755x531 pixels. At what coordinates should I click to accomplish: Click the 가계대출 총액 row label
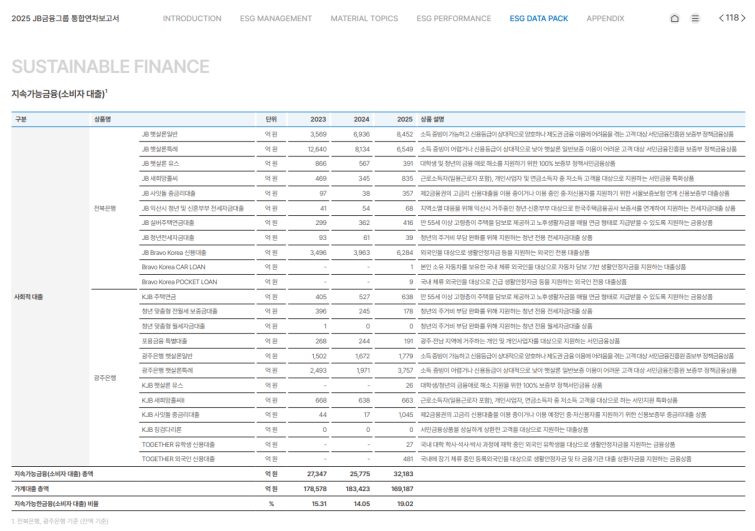pyautogui.click(x=32, y=489)
